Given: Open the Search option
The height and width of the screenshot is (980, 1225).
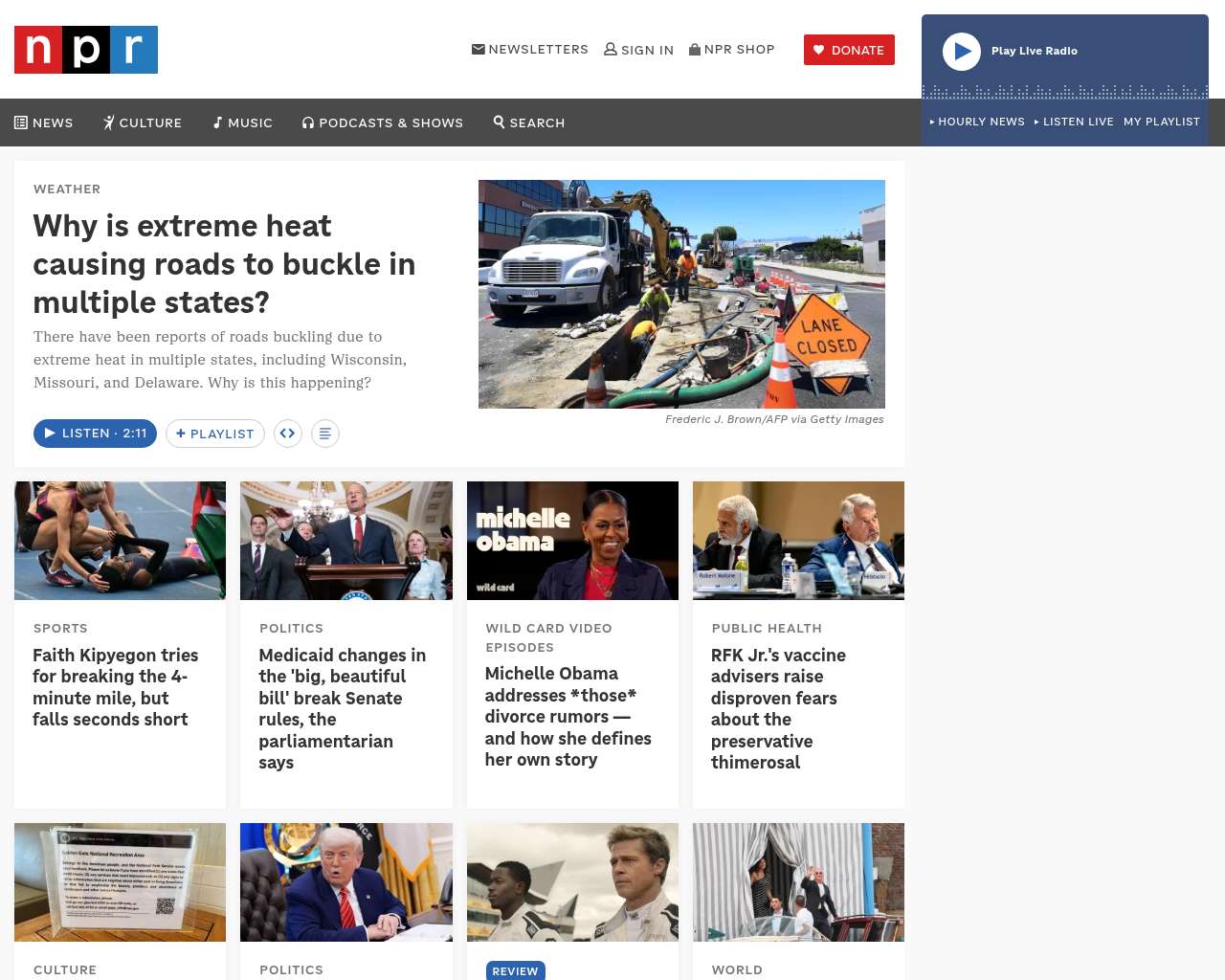Looking at the screenshot, I should (x=529, y=122).
